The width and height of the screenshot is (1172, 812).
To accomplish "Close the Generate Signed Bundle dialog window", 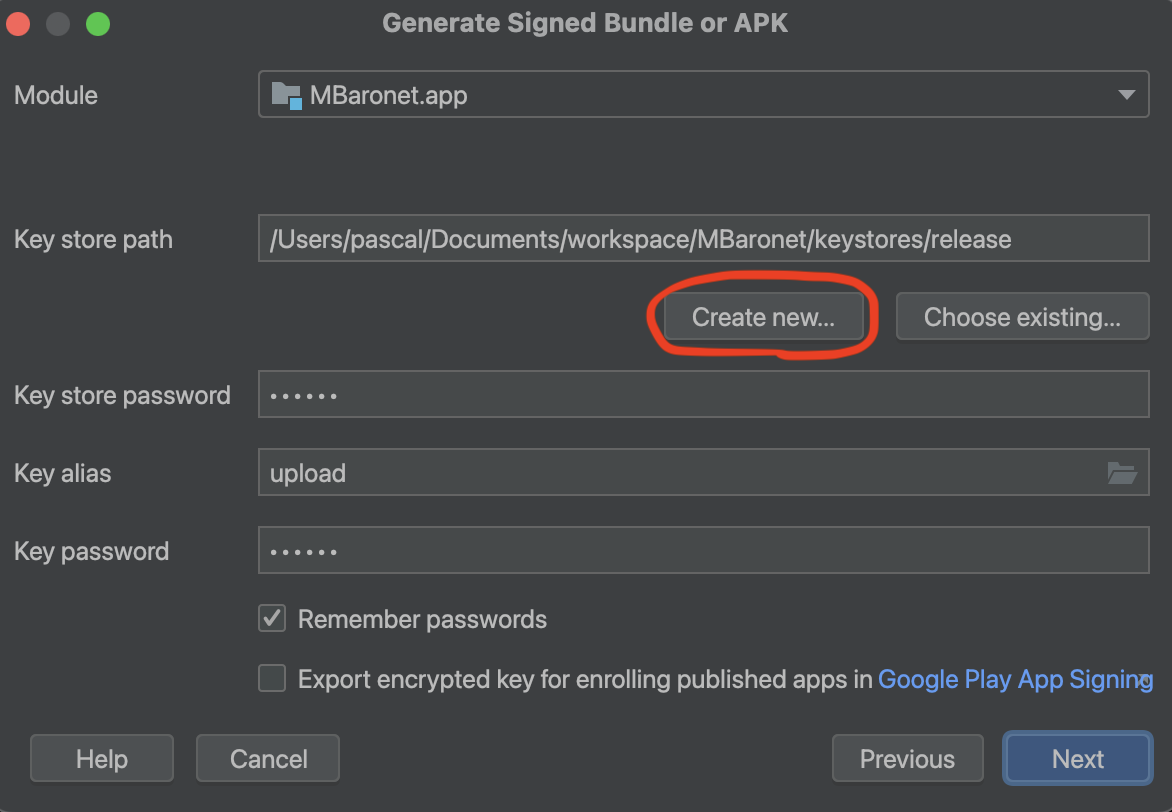I will tap(19, 24).
